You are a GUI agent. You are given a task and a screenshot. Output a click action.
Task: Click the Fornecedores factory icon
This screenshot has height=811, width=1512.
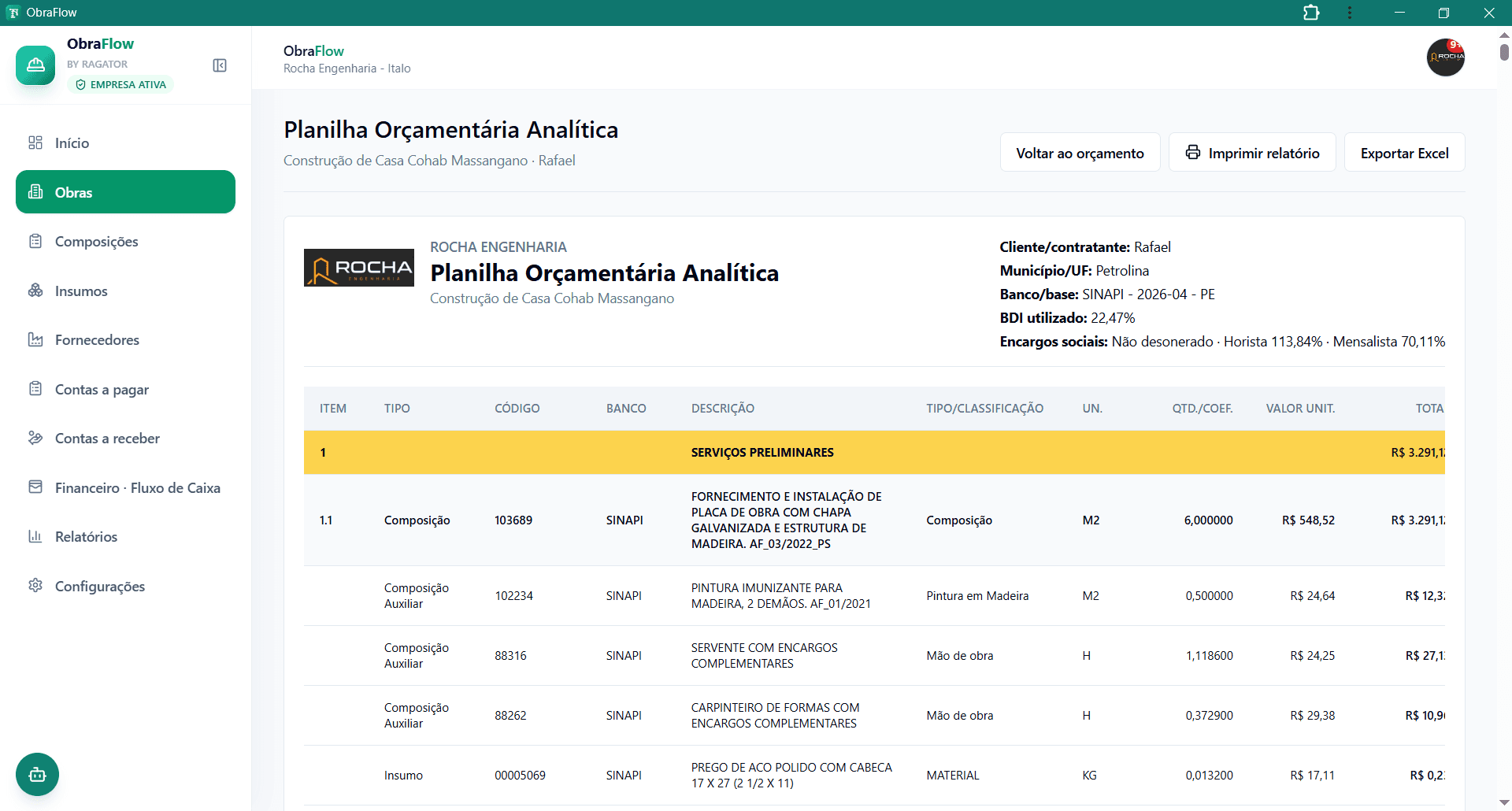35,339
